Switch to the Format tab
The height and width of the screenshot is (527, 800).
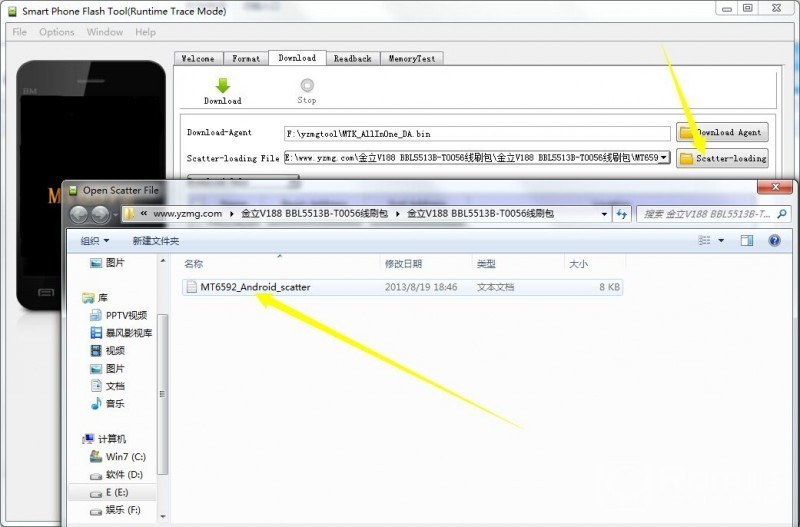(x=246, y=59)
